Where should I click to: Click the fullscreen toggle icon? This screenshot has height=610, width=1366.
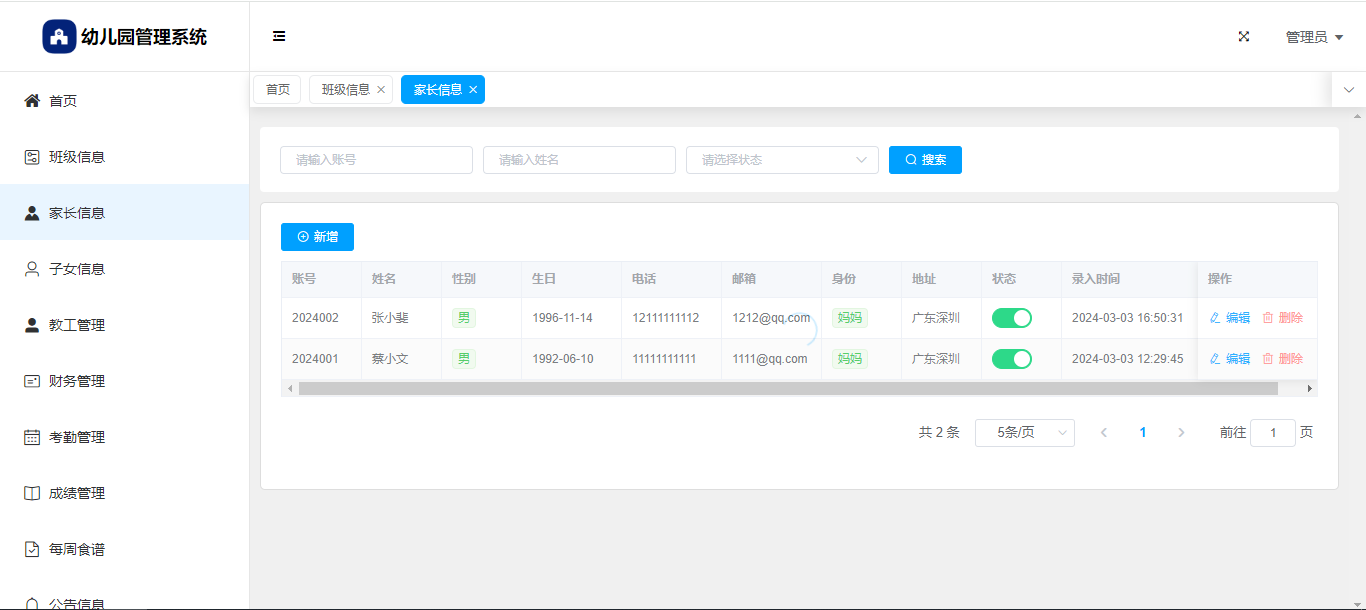tap(1244, 37)
